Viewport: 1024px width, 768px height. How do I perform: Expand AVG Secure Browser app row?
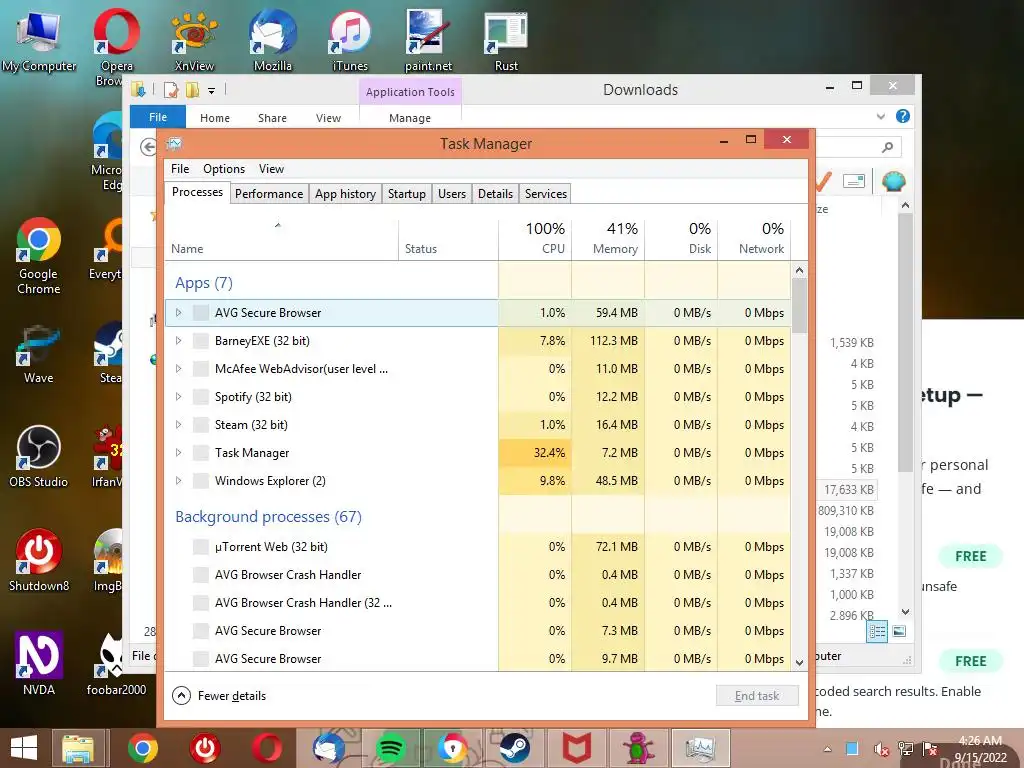coord(178,313)
